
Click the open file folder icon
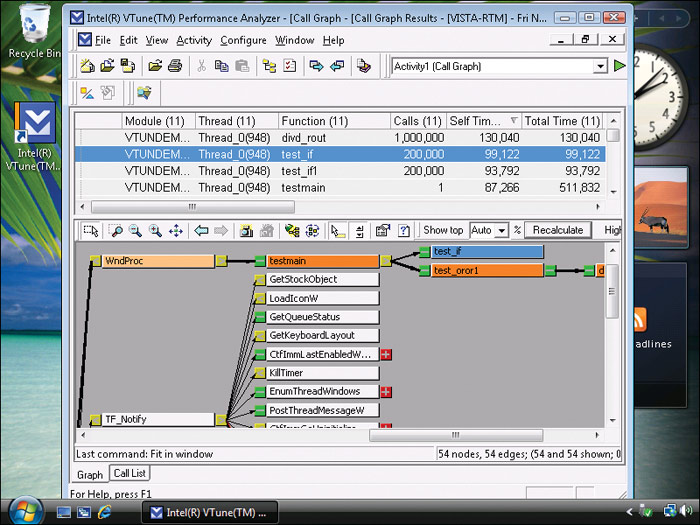tap(155, 66)
